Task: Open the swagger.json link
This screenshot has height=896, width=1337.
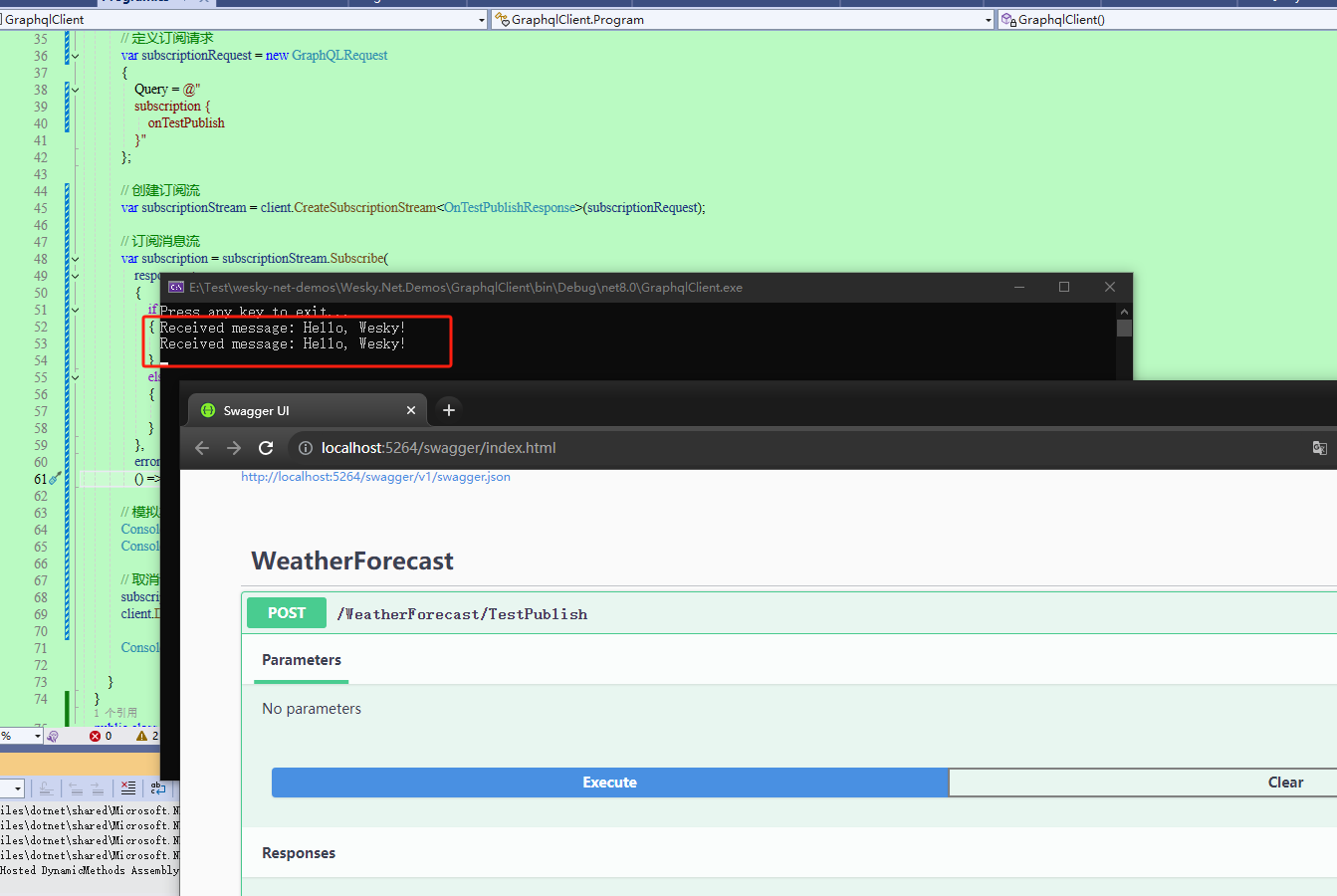Action: (x=375, y=477)
